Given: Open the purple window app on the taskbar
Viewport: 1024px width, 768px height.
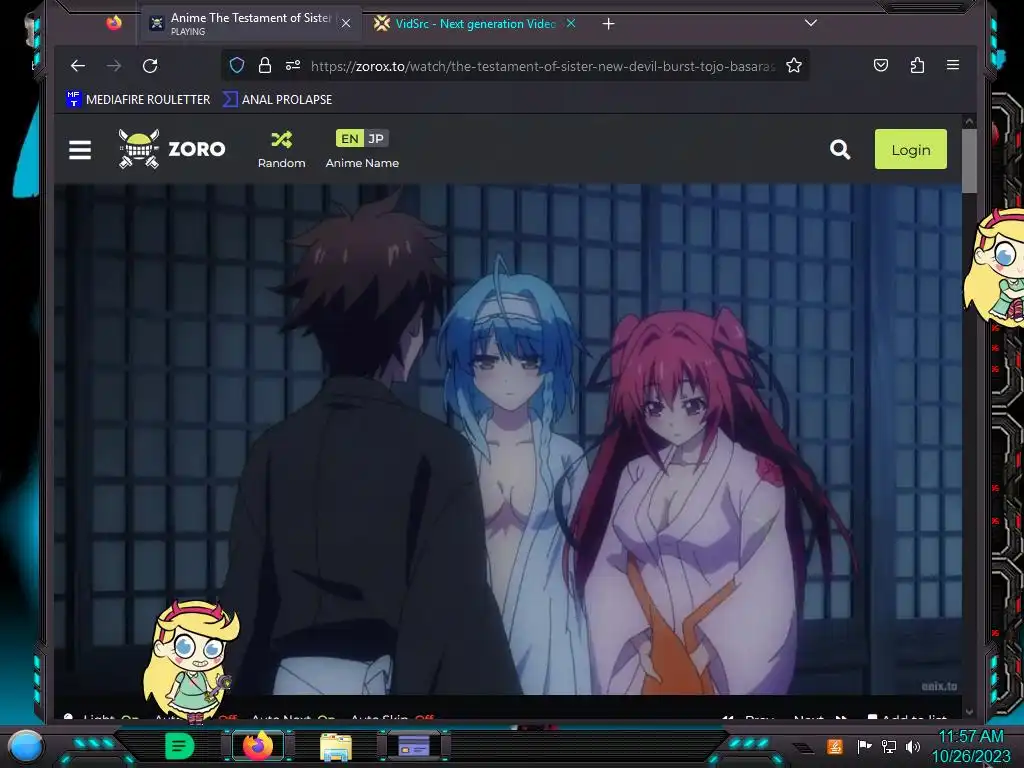Looking at the screenshot, I should pyautogui.click(x=414, y=745).
